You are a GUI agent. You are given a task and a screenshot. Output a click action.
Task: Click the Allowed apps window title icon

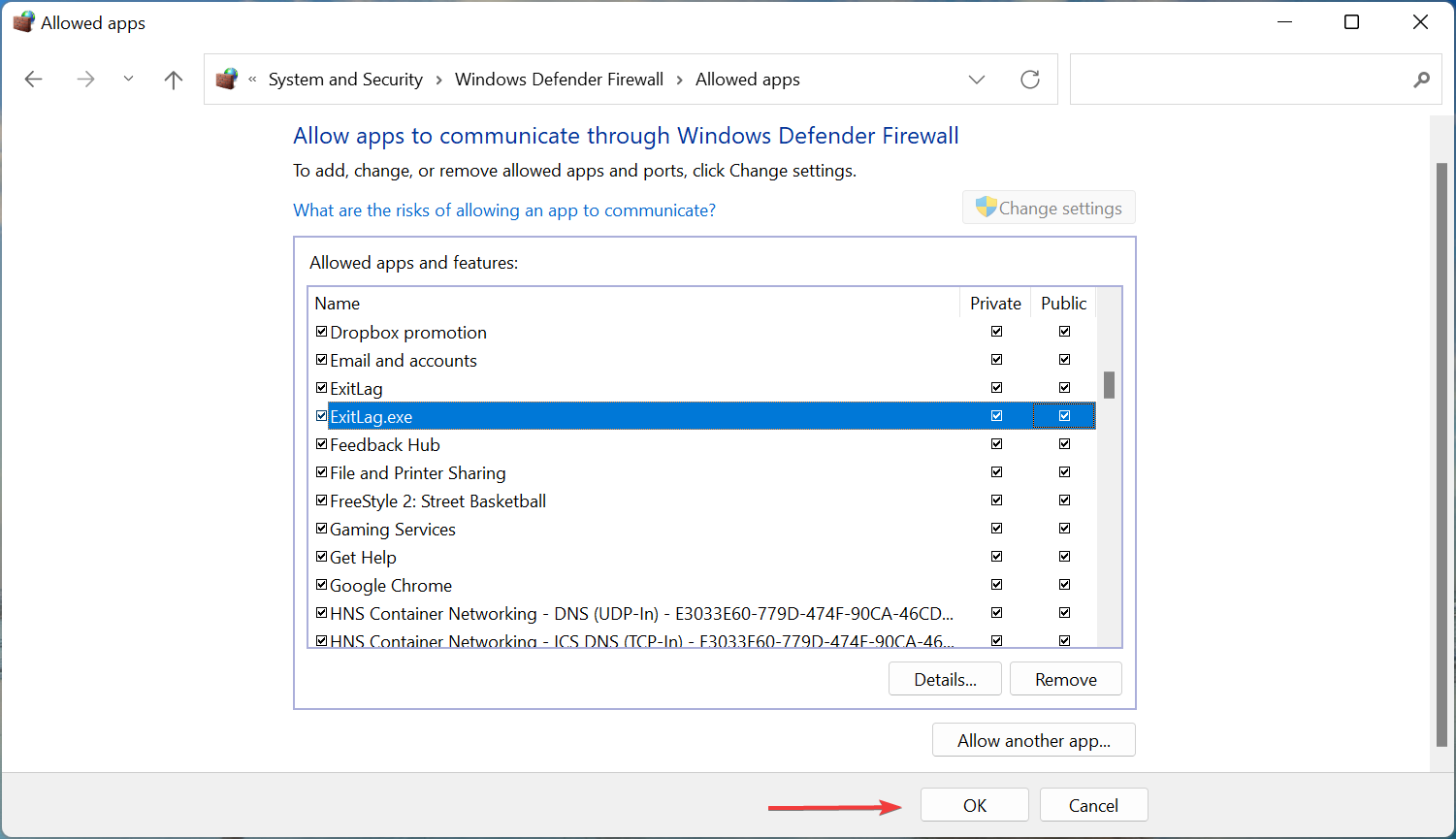[x=23, y=22]
